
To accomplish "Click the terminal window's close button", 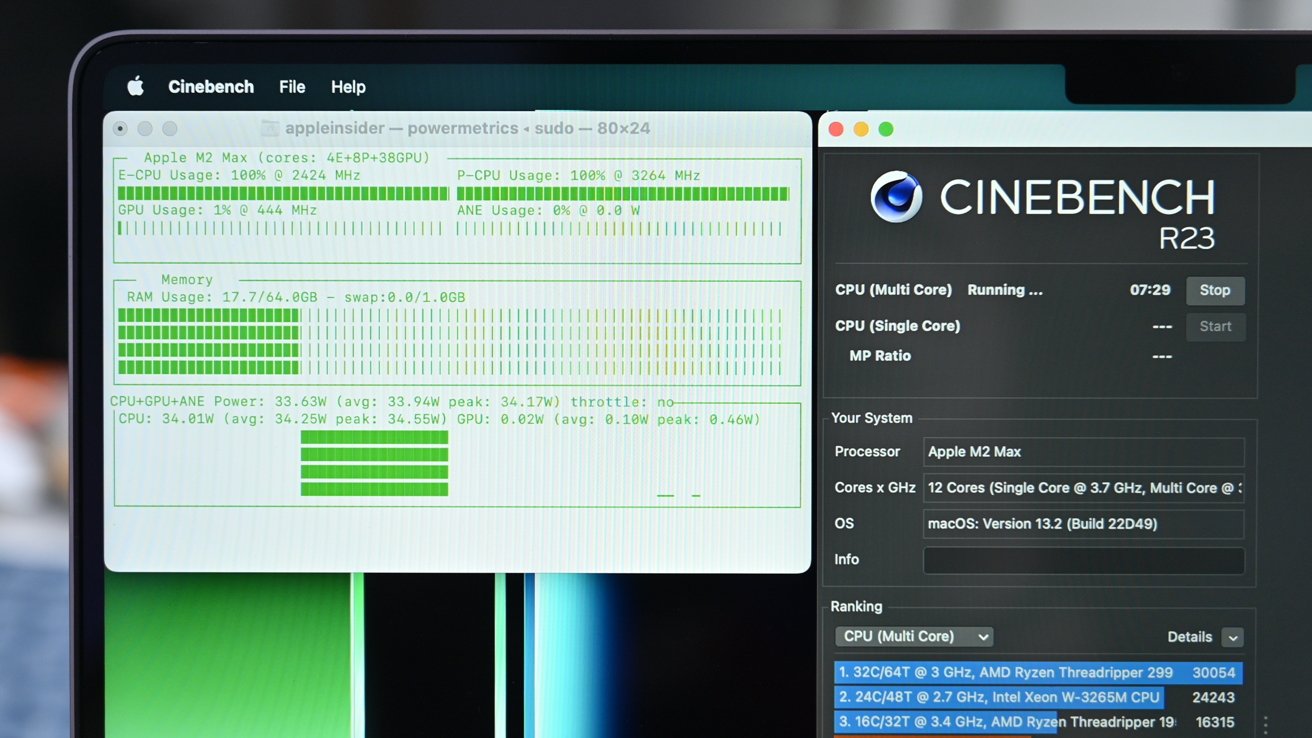I will 120,128.
